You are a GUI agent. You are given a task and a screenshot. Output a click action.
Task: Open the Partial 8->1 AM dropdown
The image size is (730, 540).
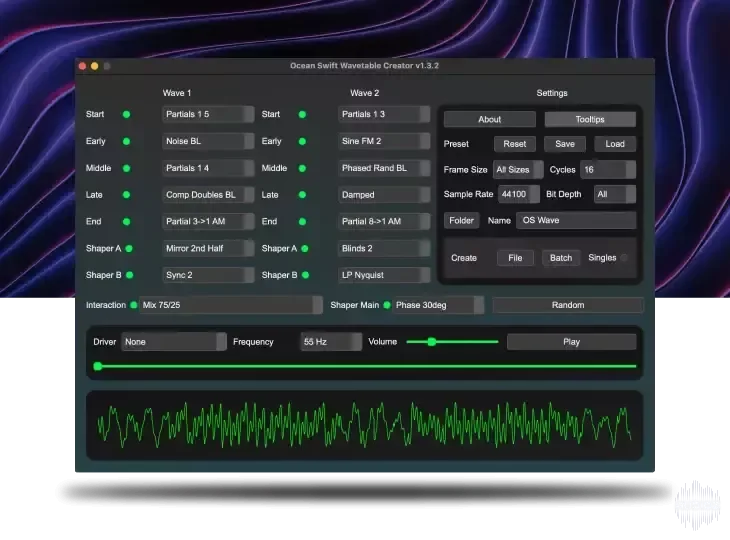tap(384, 222)
